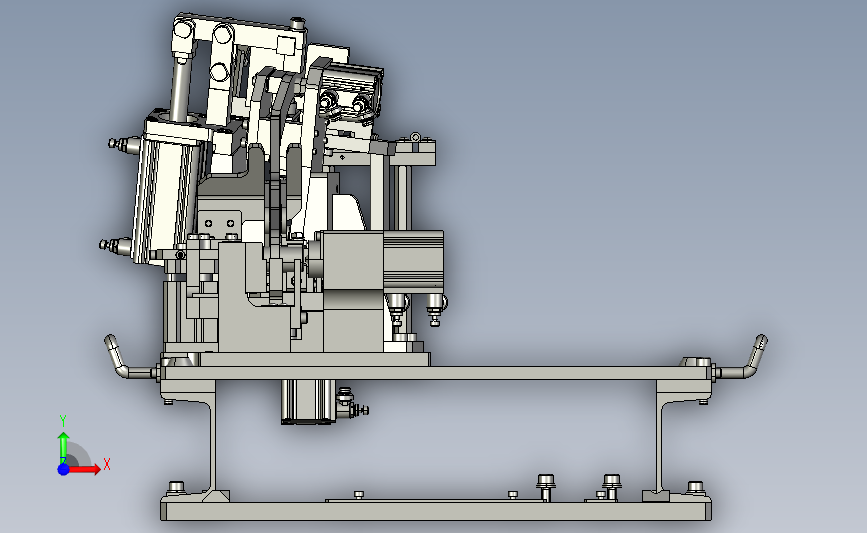
Task: Select the left vertical support leg
Action: tap(213, 440)
